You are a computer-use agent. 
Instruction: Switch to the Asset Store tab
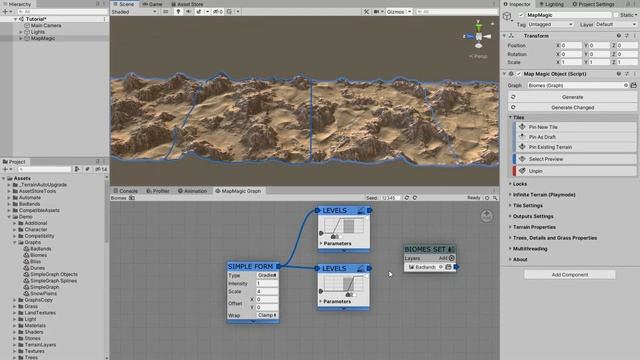187,4
